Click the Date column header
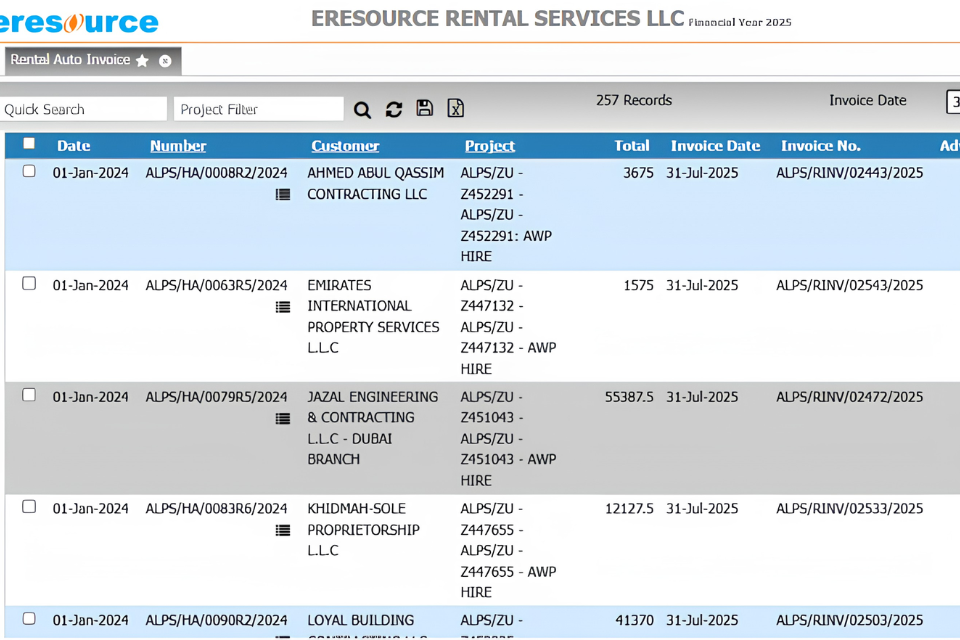Image resolution: width=960 pixels, height=640 pixels. pyautogui.click(x=73, y=146)
